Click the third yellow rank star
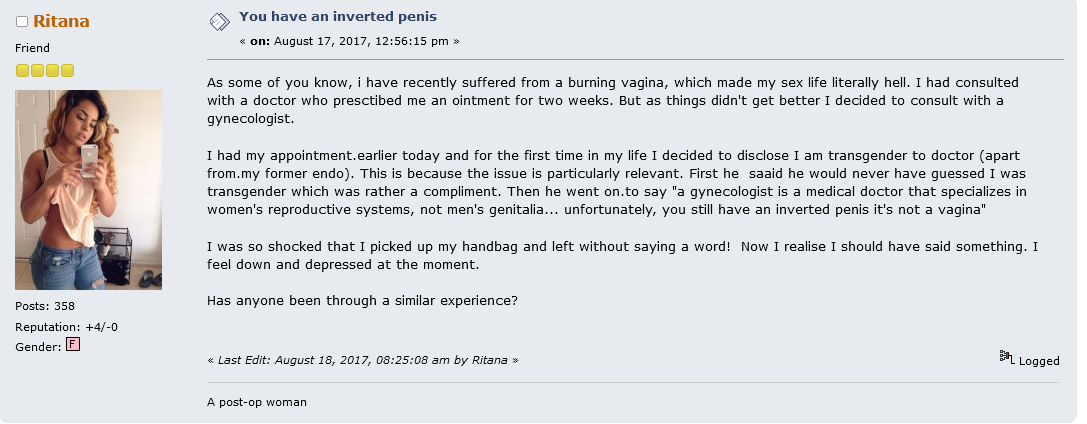The height and width of the screenshot is (424, 1087). click(52, 70)
